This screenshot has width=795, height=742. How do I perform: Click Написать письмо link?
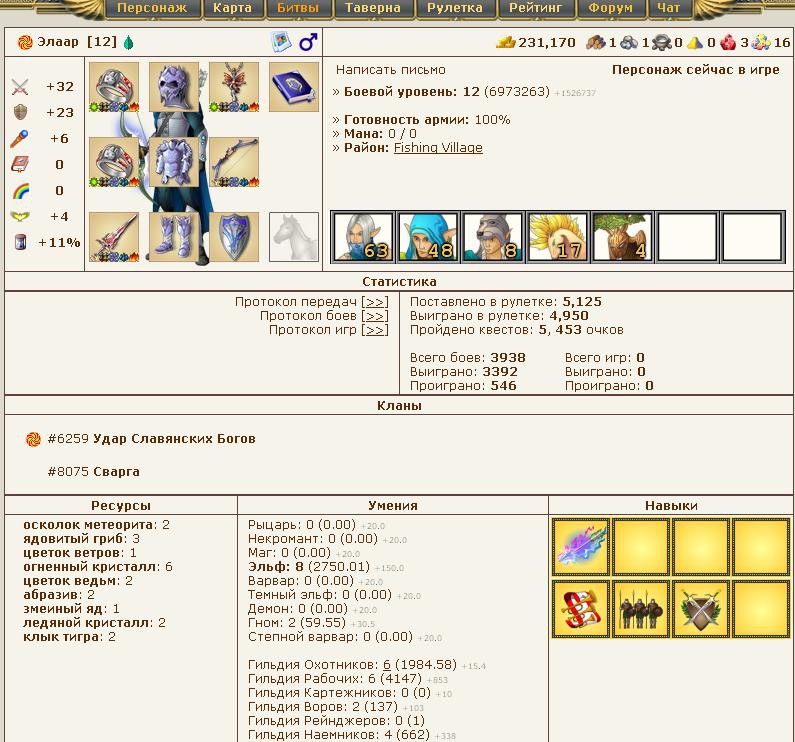pyautogui.click(x=391, y=70)
